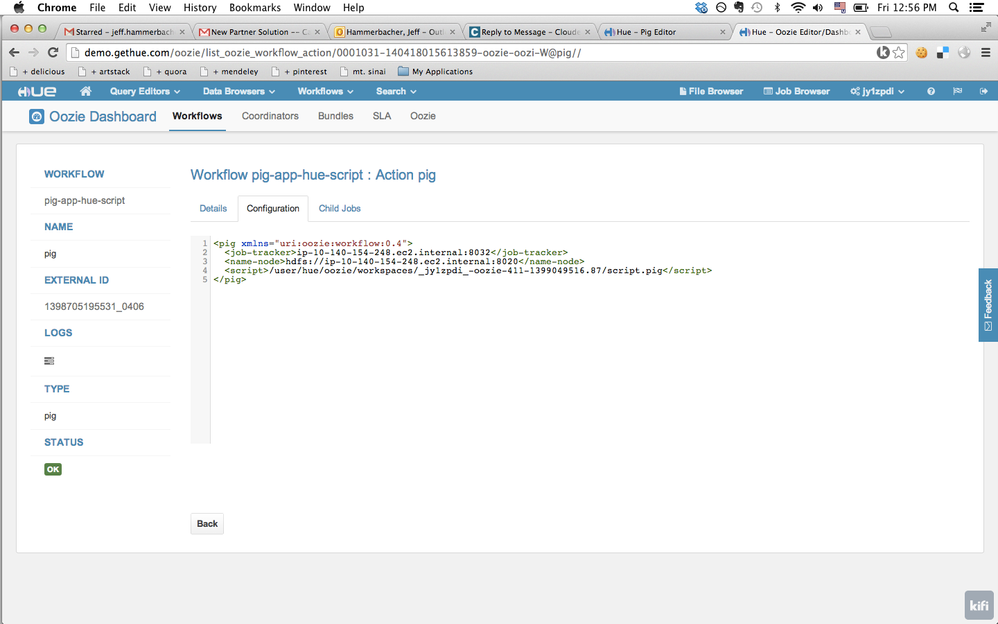
Task: Click the help question mark icon
Action: (x=931, y=91)
